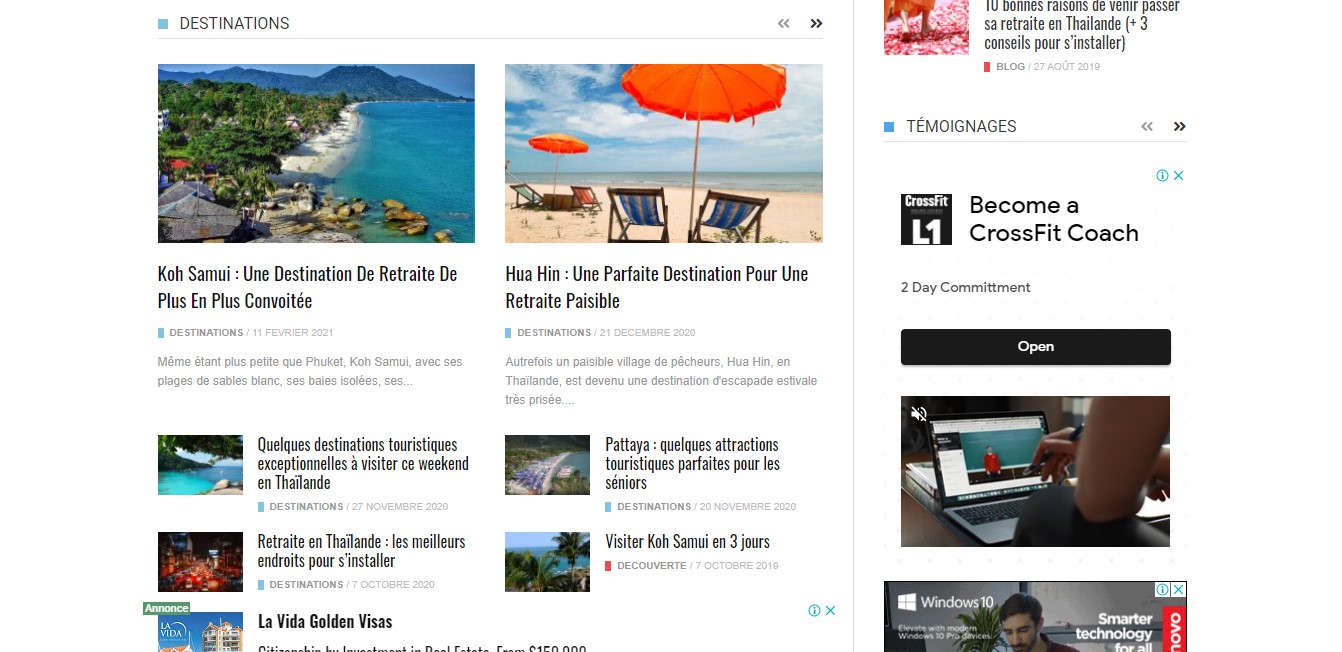Go to next Destinations page arrow

(x=816, y=23)
